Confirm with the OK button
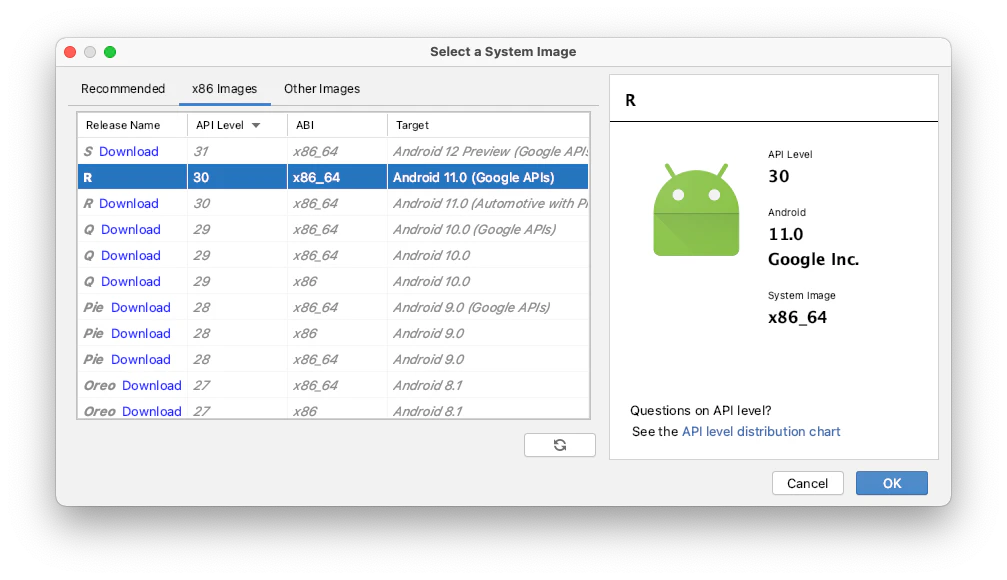This screenshot has width=1007, height=580. 891,483
